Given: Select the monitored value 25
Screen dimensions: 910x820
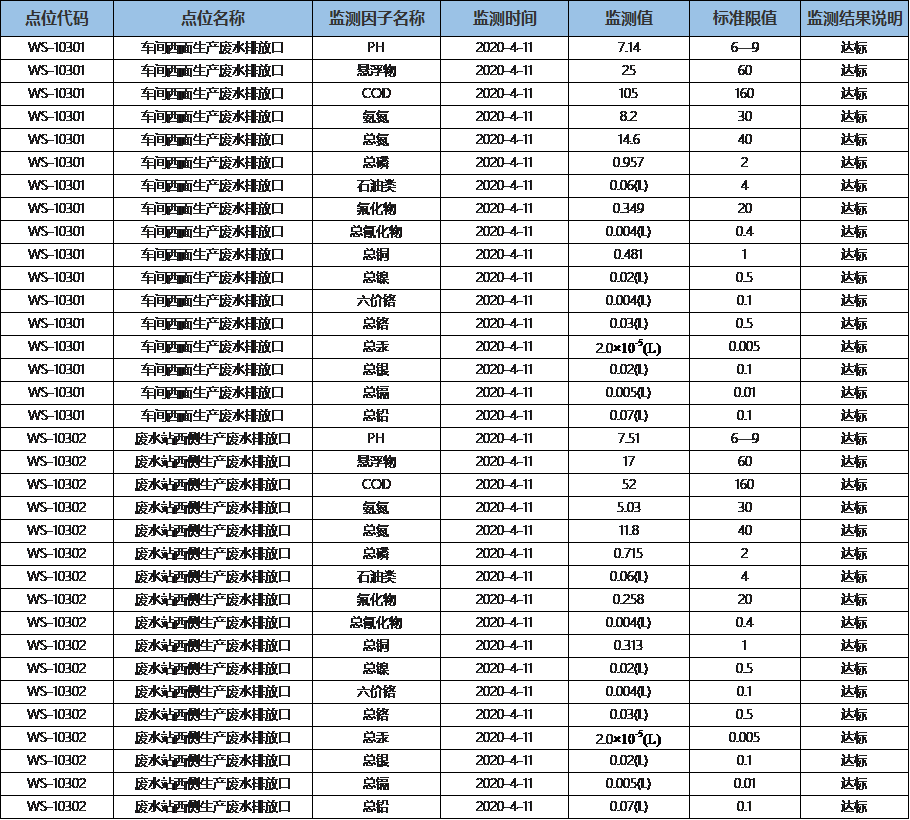Looking at the screenshot, I should pyautogui.click(x=629, y=71).
